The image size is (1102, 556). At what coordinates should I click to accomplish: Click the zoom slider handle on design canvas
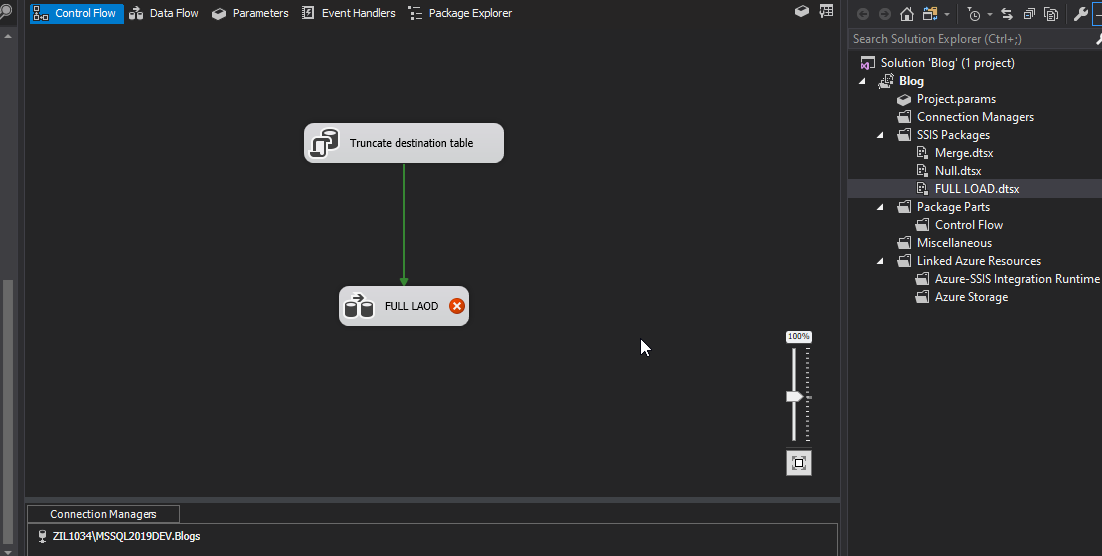(795, 396)
